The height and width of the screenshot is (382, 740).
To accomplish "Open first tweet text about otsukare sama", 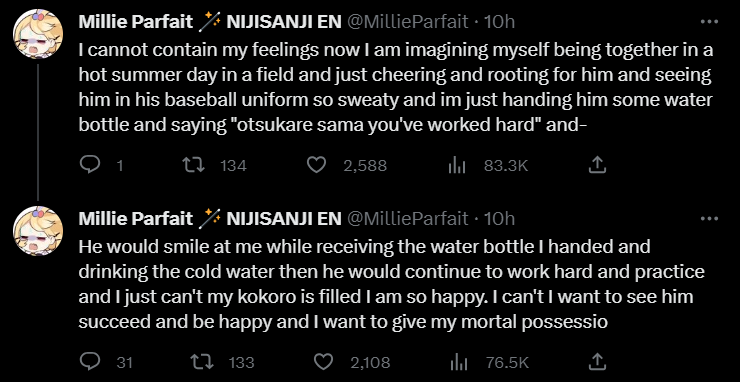I will pyautogui.click(x=395, y=89).
